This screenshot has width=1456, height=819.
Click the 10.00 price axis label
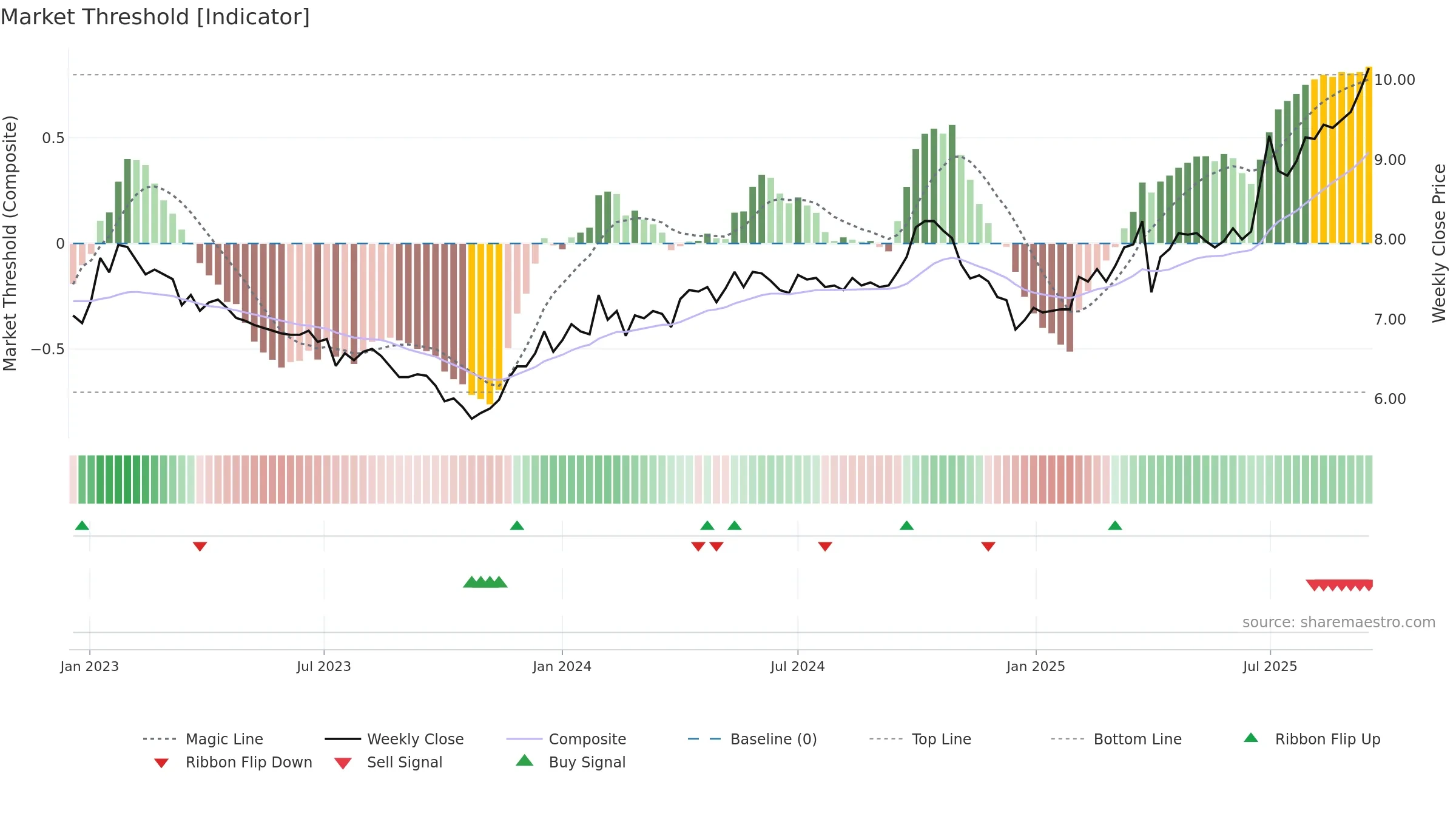1395,80
